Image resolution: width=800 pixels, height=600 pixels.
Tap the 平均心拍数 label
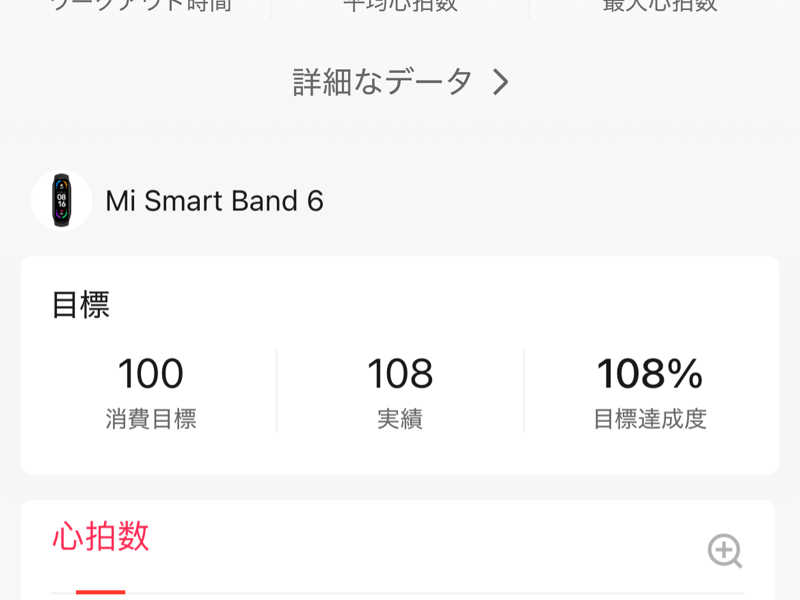click(x=400, y=5)
